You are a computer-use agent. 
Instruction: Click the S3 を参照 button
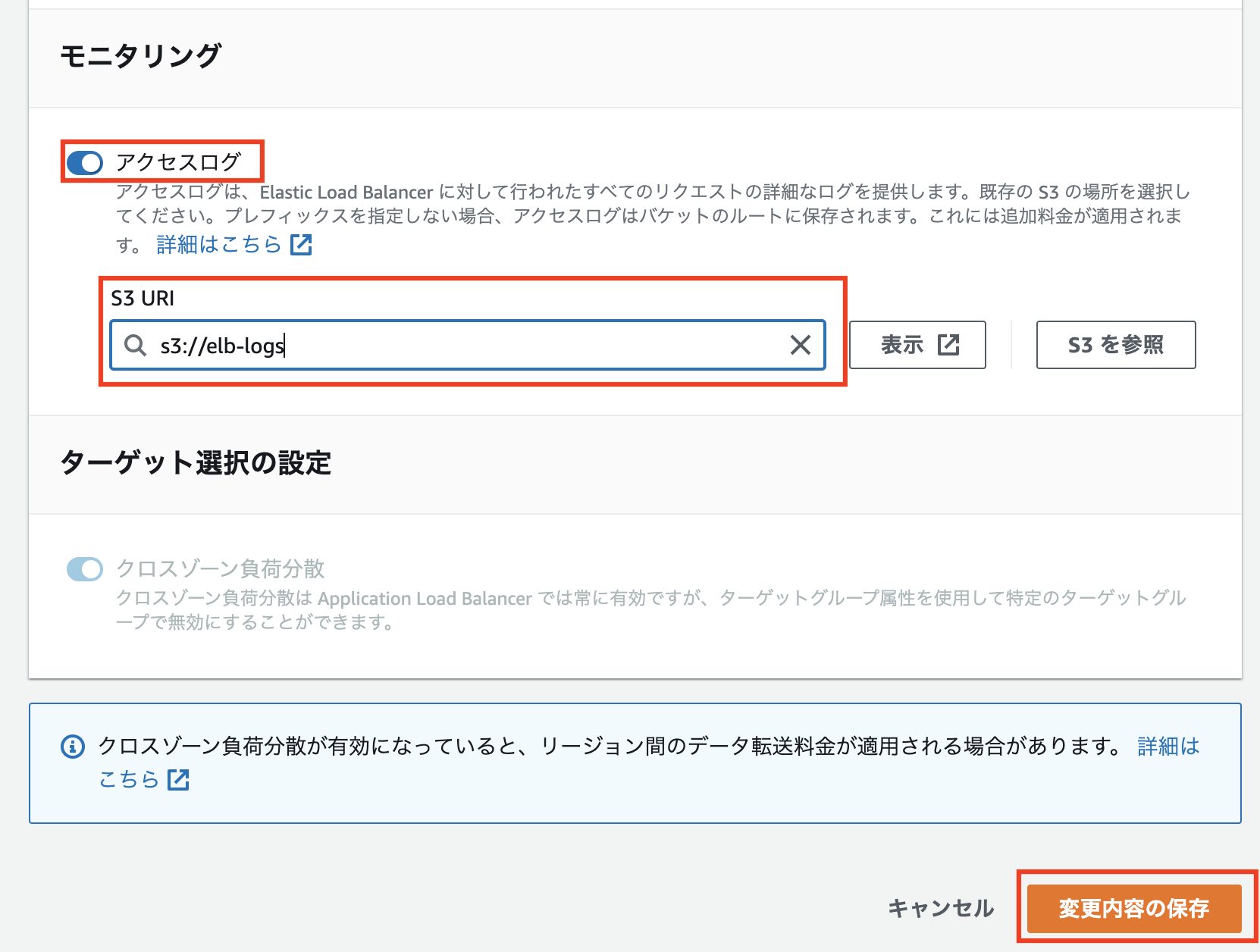(x=1116, y=345)
